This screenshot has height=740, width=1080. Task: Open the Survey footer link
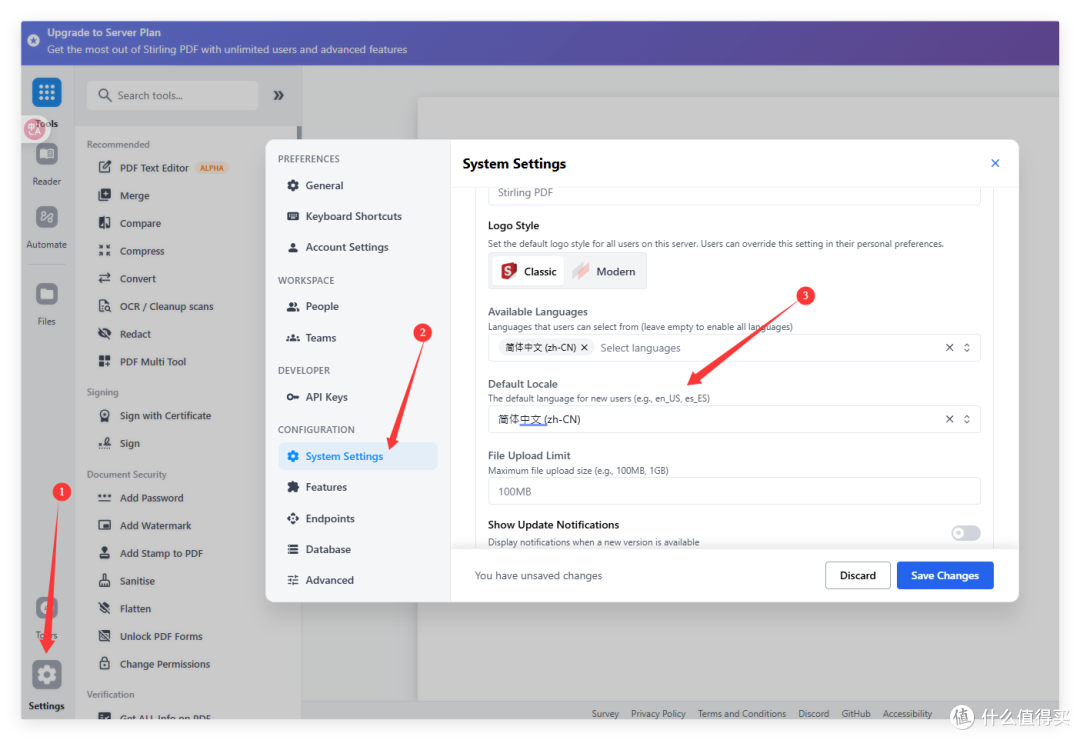coord(605,714)
